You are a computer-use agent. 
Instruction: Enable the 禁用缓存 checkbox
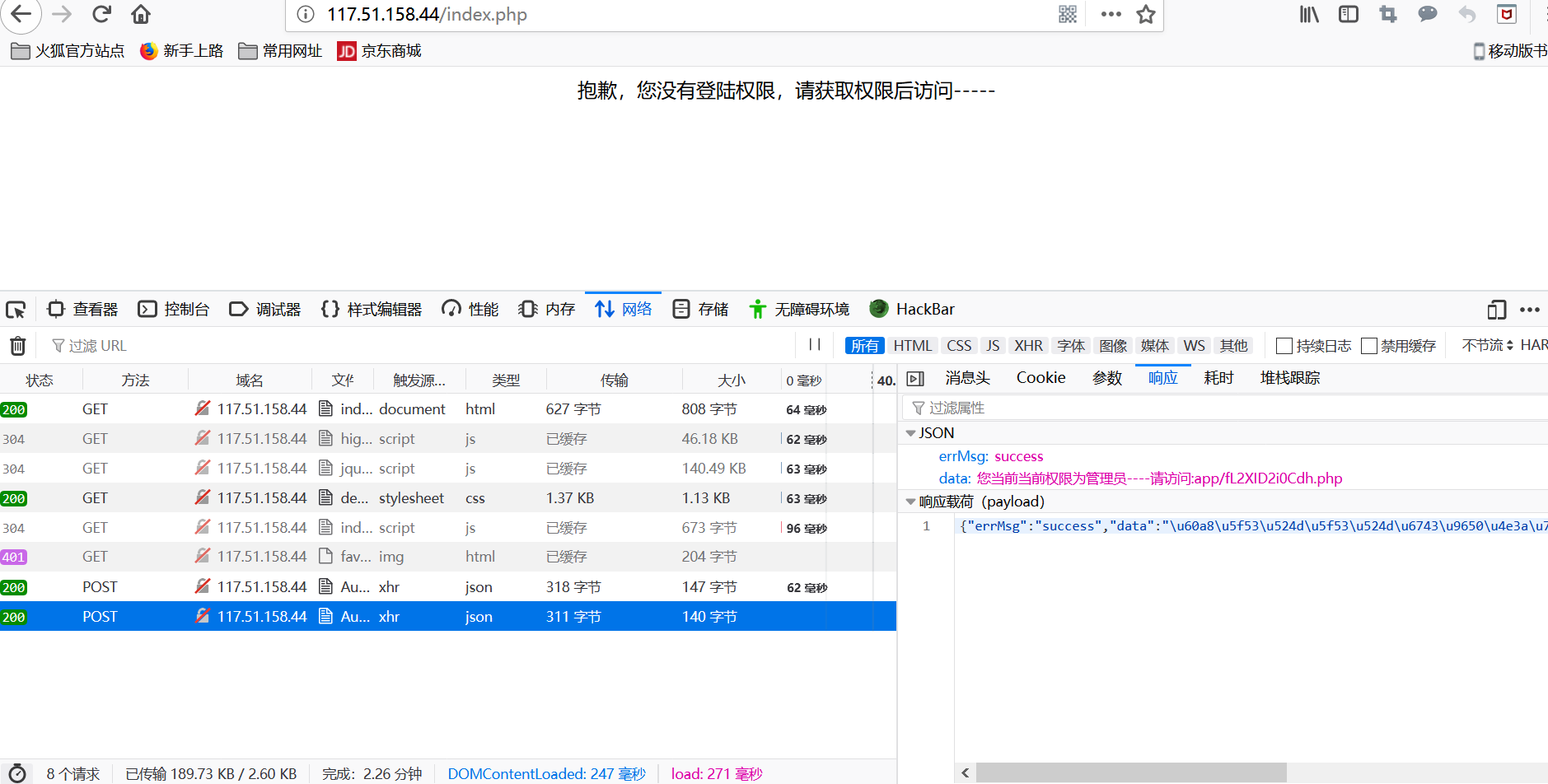point(1369,345)
